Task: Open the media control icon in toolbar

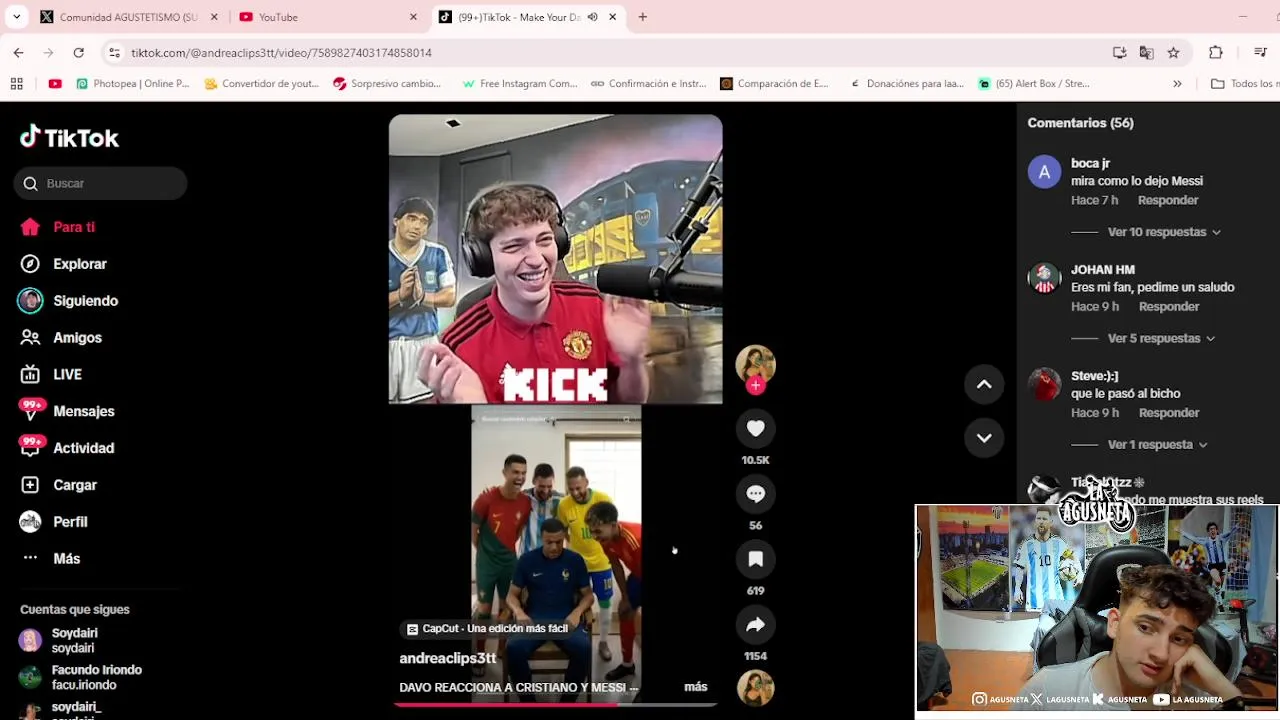Action: [1260, 52]
